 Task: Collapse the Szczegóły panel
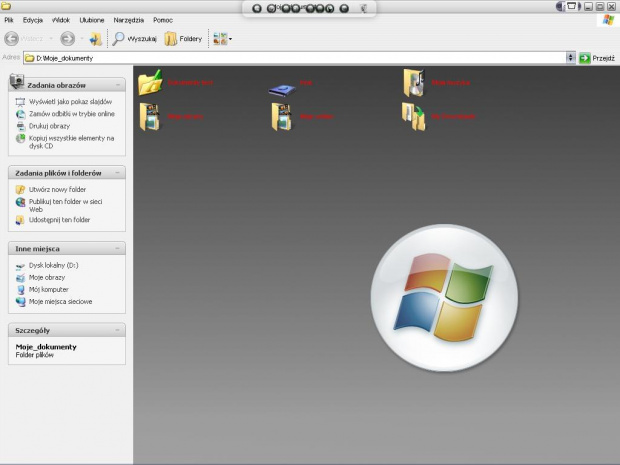tap(118, 330)
